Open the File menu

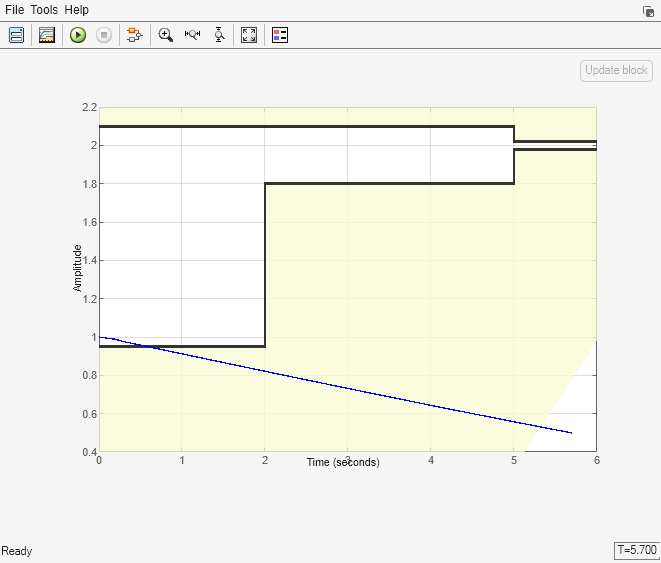coord(14,10)
